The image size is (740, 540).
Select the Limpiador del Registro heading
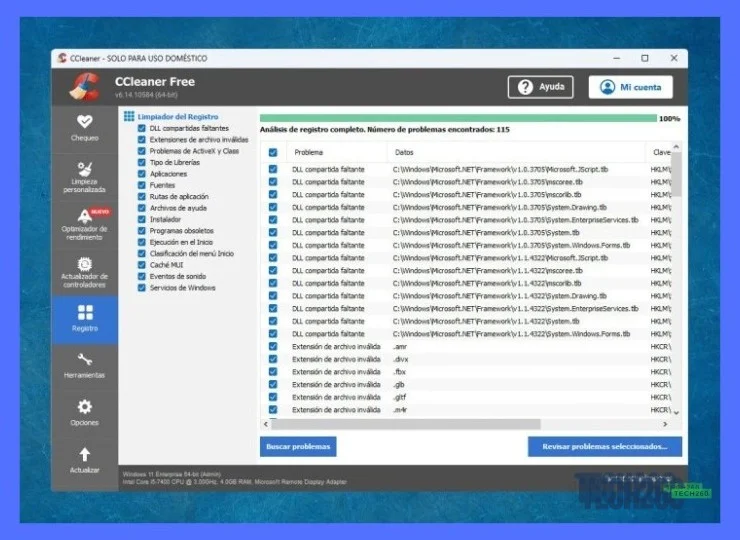(178, 117)
